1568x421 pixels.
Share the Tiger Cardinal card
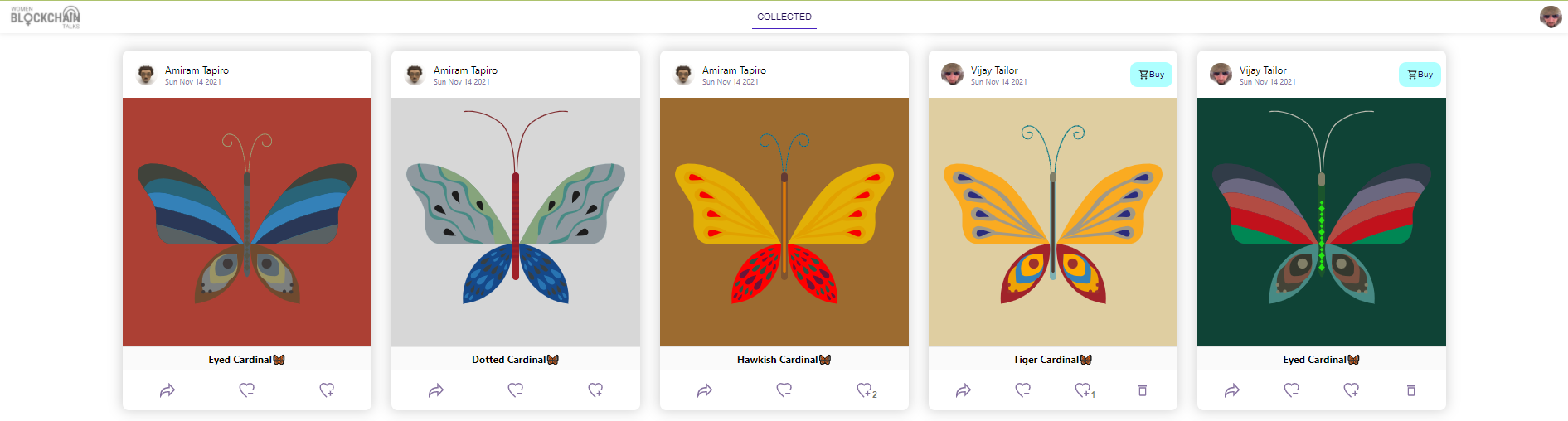(964, 390)
